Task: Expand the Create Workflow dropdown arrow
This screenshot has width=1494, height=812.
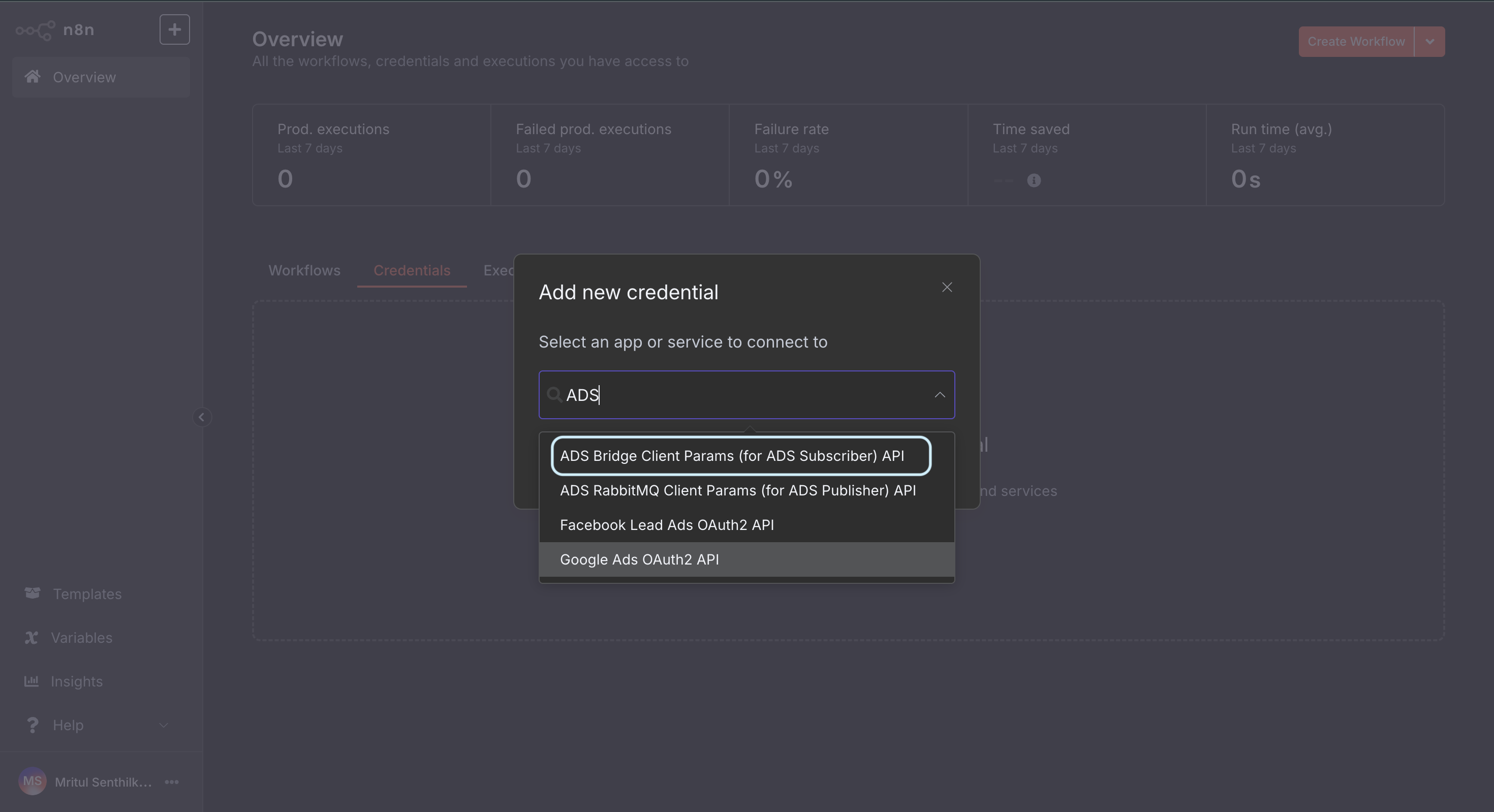Action: (1430, 41)
